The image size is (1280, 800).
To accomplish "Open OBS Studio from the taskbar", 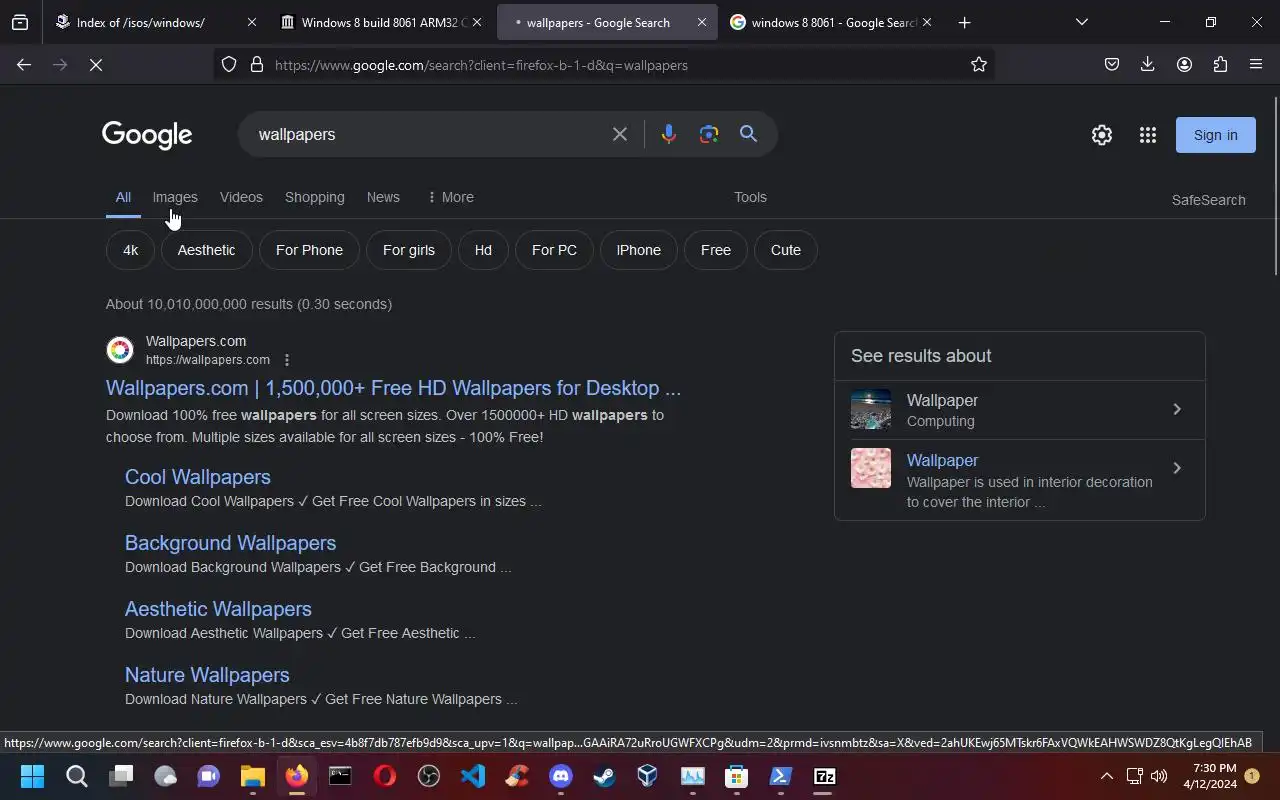I will pyautogui.click(x=429, y=776).
